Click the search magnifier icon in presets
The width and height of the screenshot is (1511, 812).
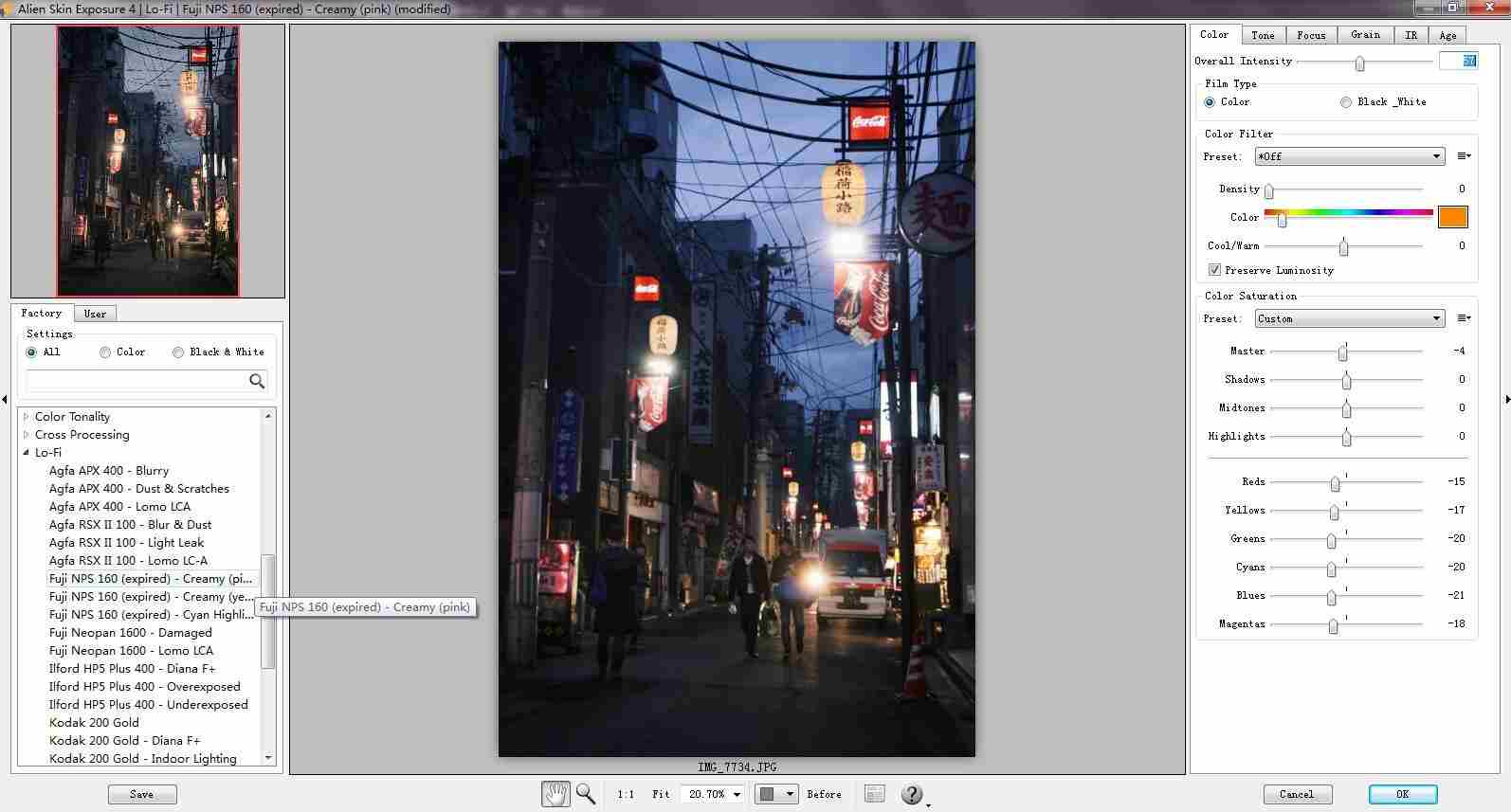tap(257, 381)
